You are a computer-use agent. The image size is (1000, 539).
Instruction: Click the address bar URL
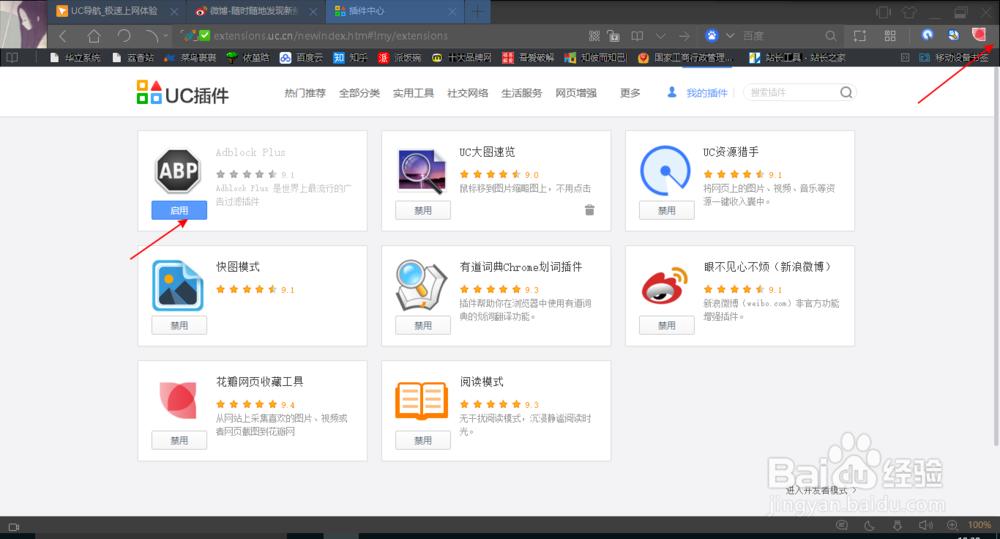click(x=331, y=36)
